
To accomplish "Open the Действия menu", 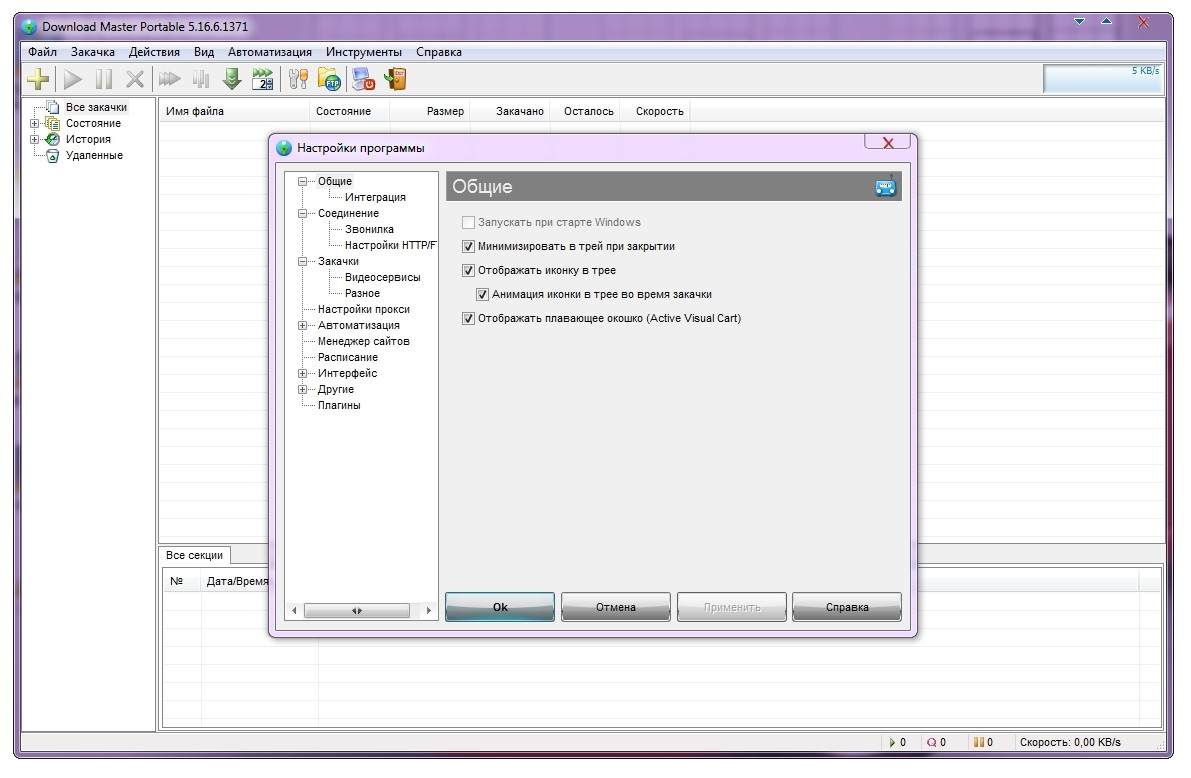I will click(x=154, y=52).
